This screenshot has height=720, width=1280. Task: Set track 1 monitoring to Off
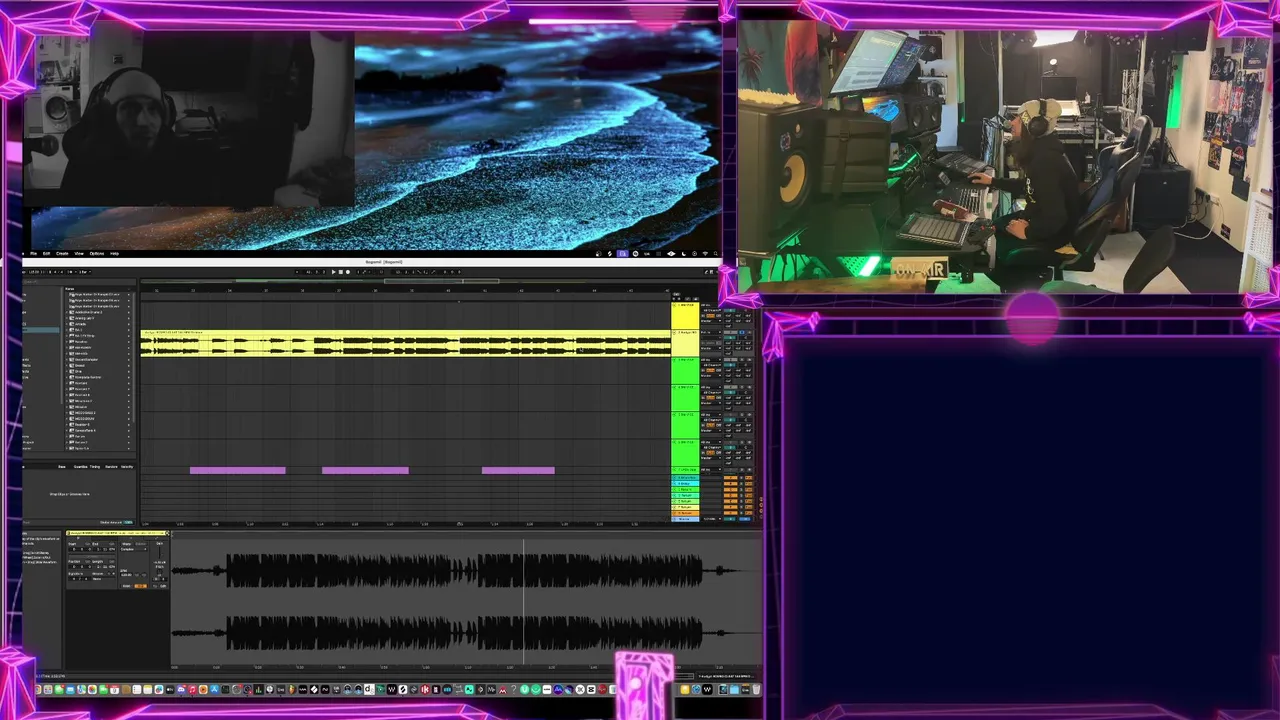tap(718, 315)
